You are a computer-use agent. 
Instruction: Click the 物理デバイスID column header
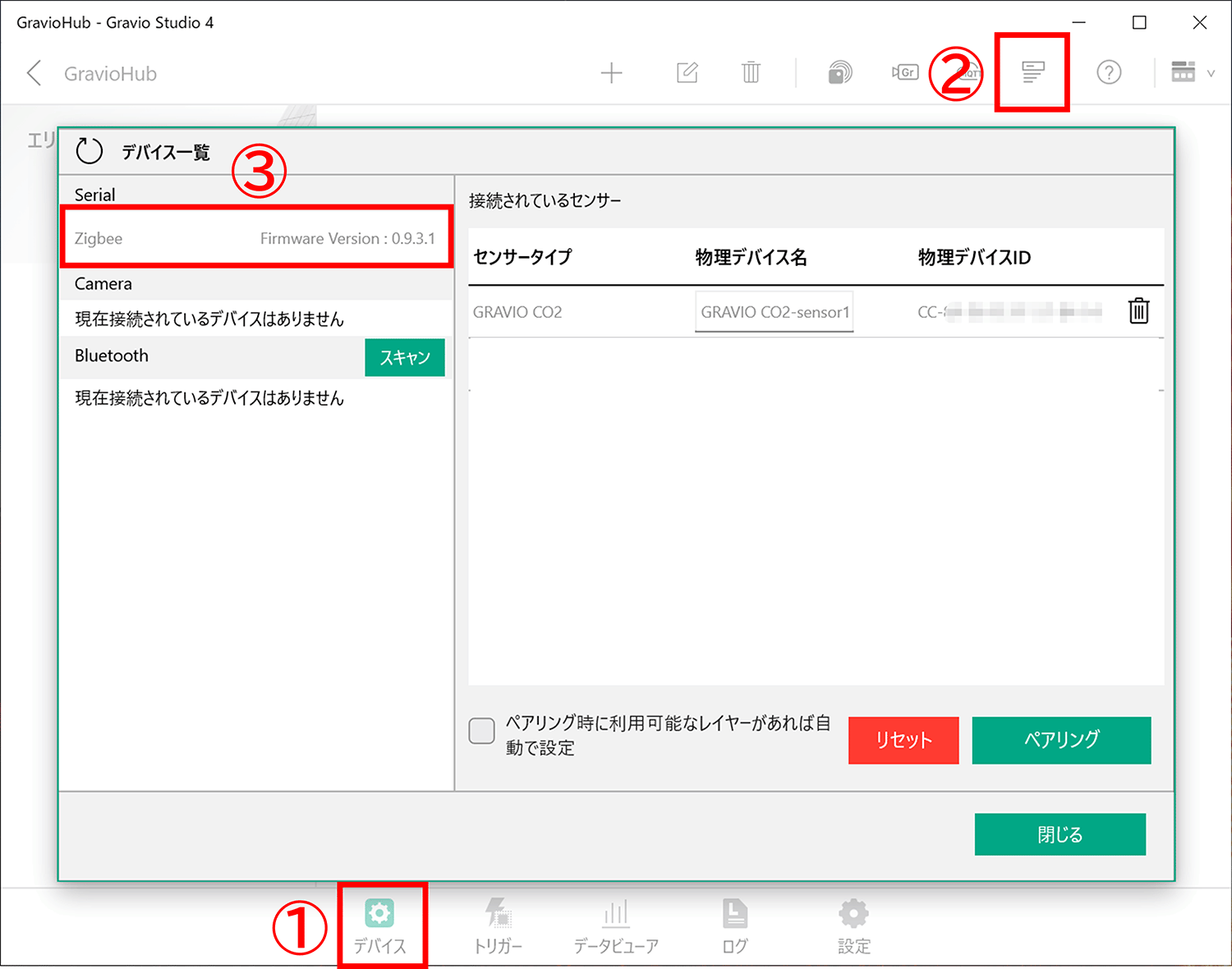(x=974, y=257)
